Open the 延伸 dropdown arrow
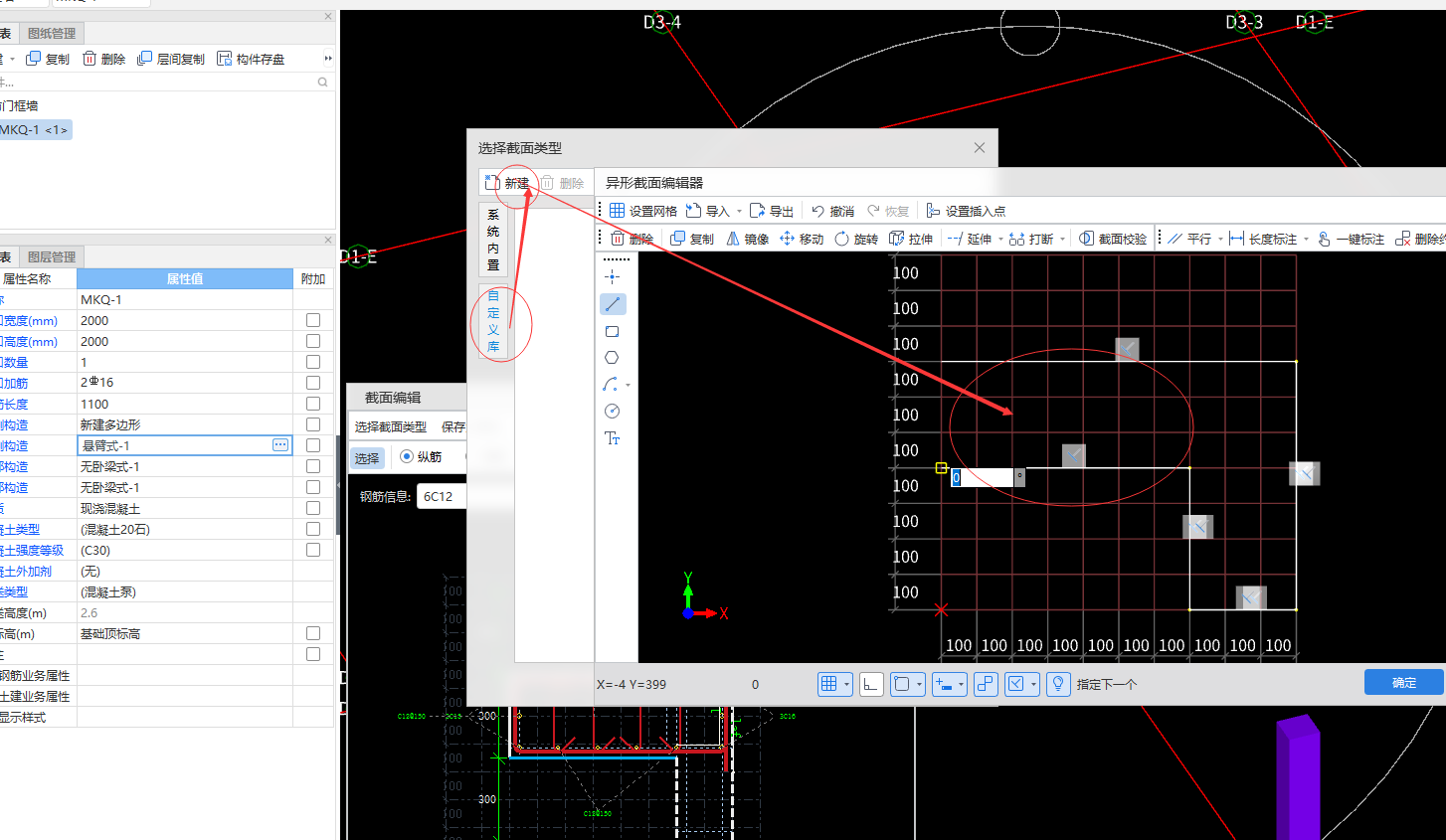1446x840 pixels. pos(1000,239)
